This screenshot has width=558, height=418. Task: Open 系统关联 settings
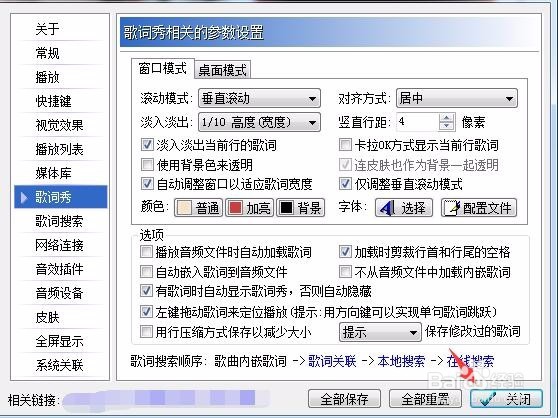tap(59, 365)
